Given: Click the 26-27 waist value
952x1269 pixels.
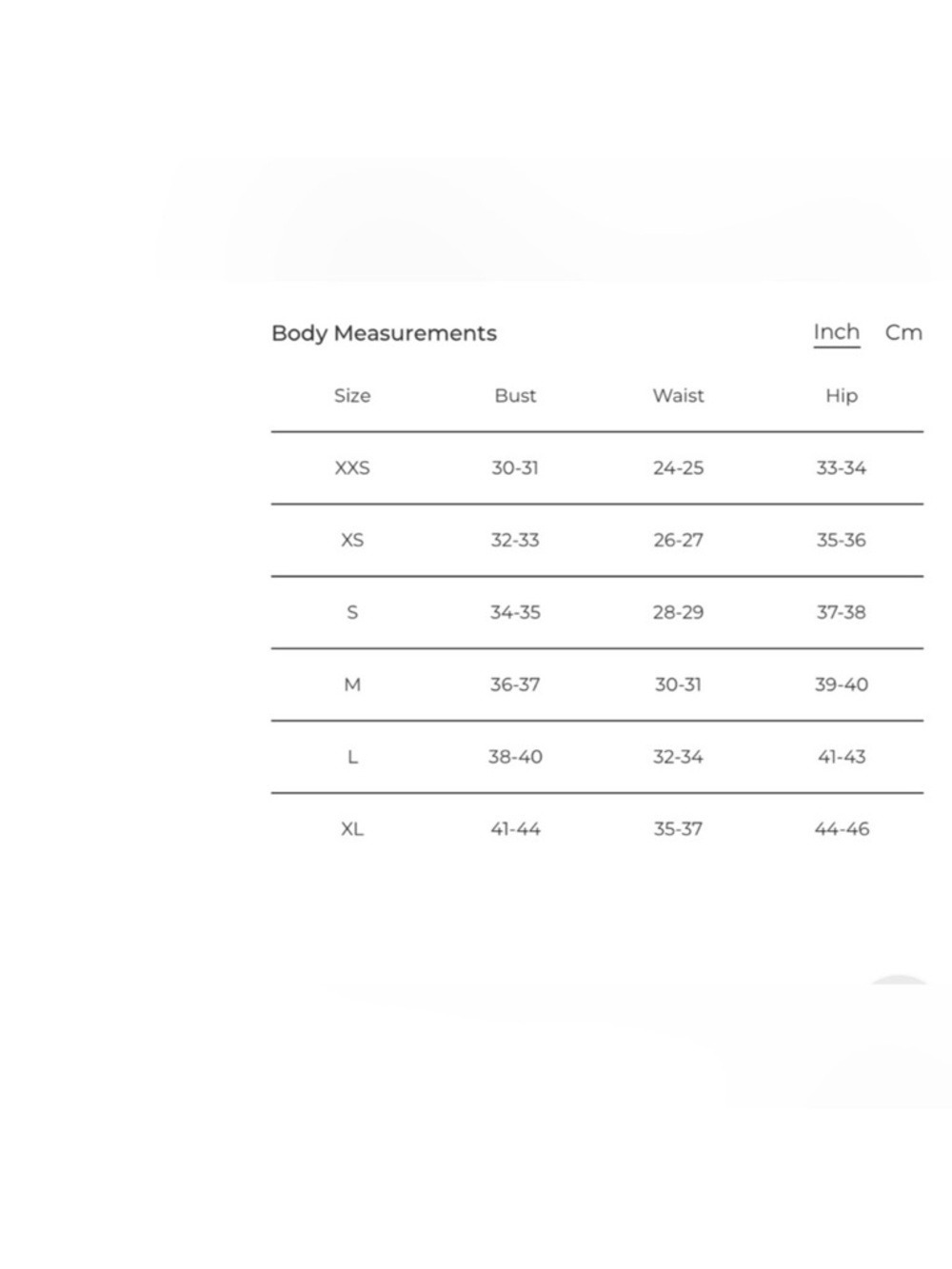Looking at the screenshot, I should click(x=678, y=540).
